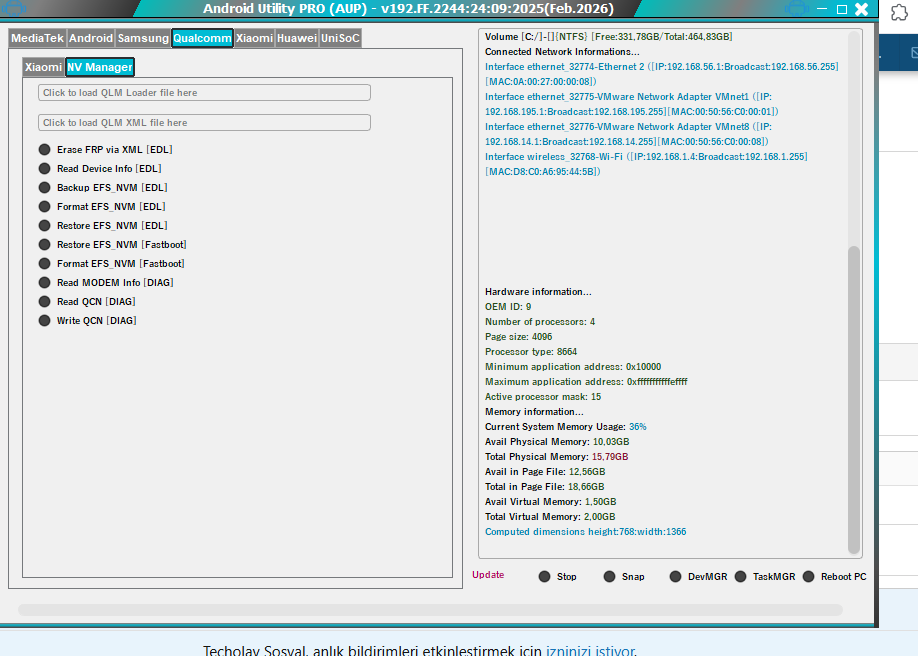Click the VMnet1 interface log line

632,104
